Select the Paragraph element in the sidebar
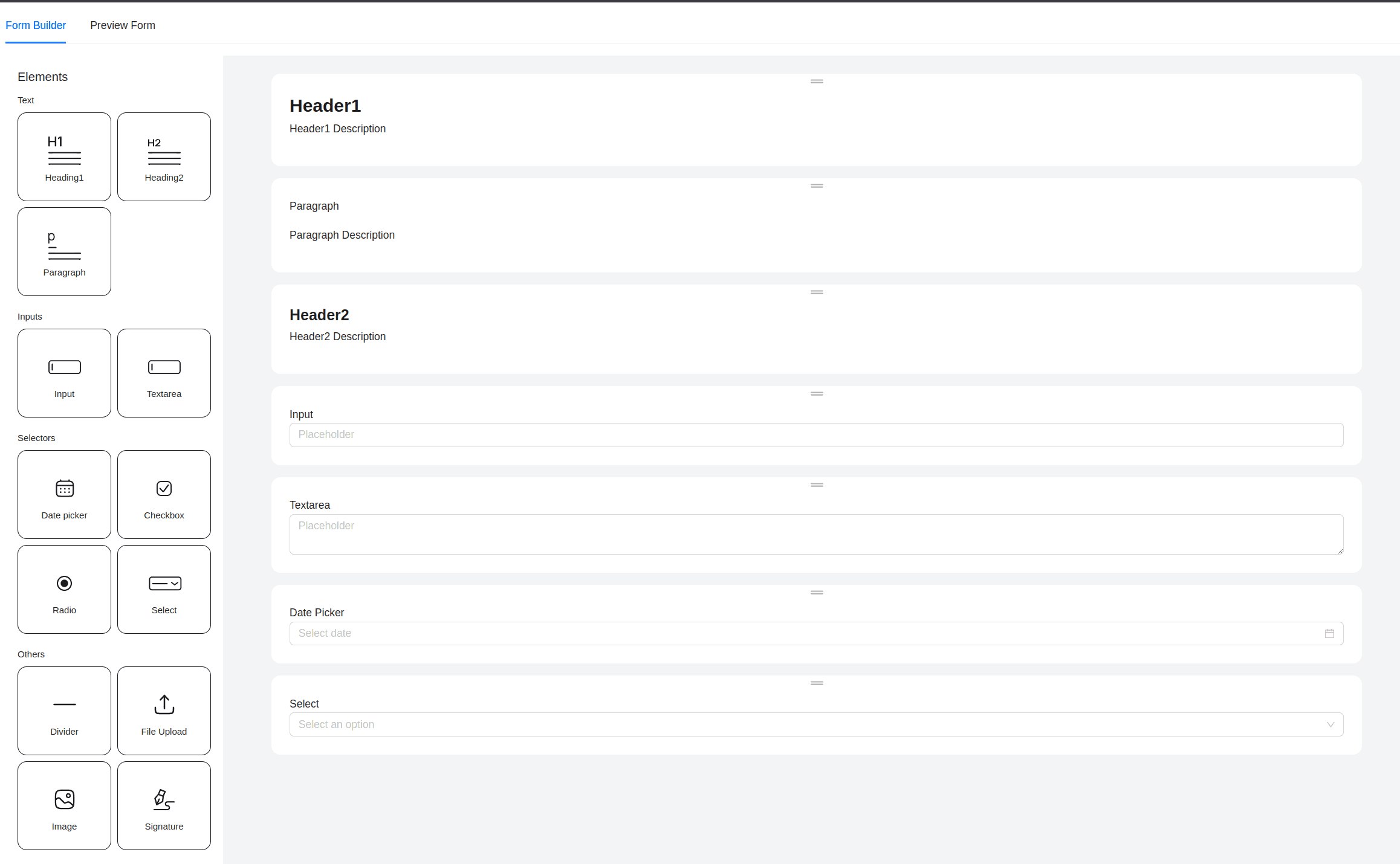This screenshot has width=1400, height=864. click(x=64, y=251)
